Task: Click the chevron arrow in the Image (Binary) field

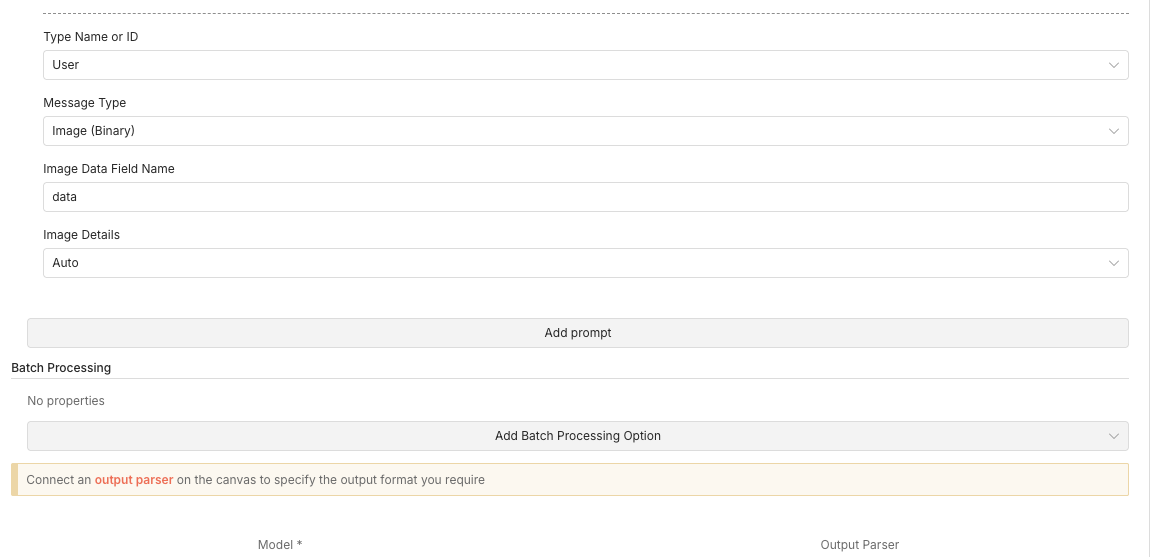Action: [x=1114, y=131]
